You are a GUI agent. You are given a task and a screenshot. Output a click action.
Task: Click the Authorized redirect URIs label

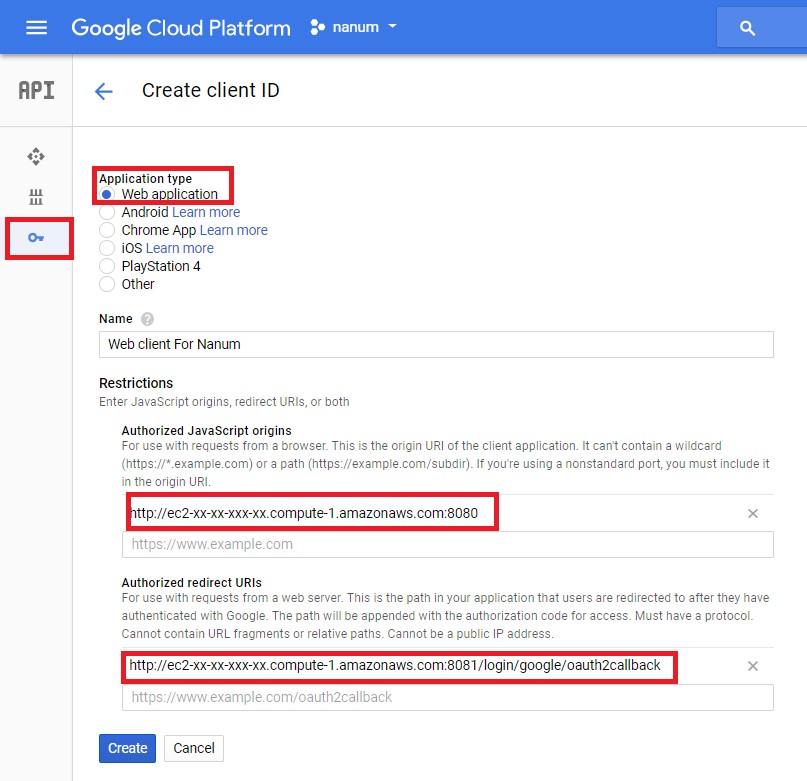tap(191, 582)
